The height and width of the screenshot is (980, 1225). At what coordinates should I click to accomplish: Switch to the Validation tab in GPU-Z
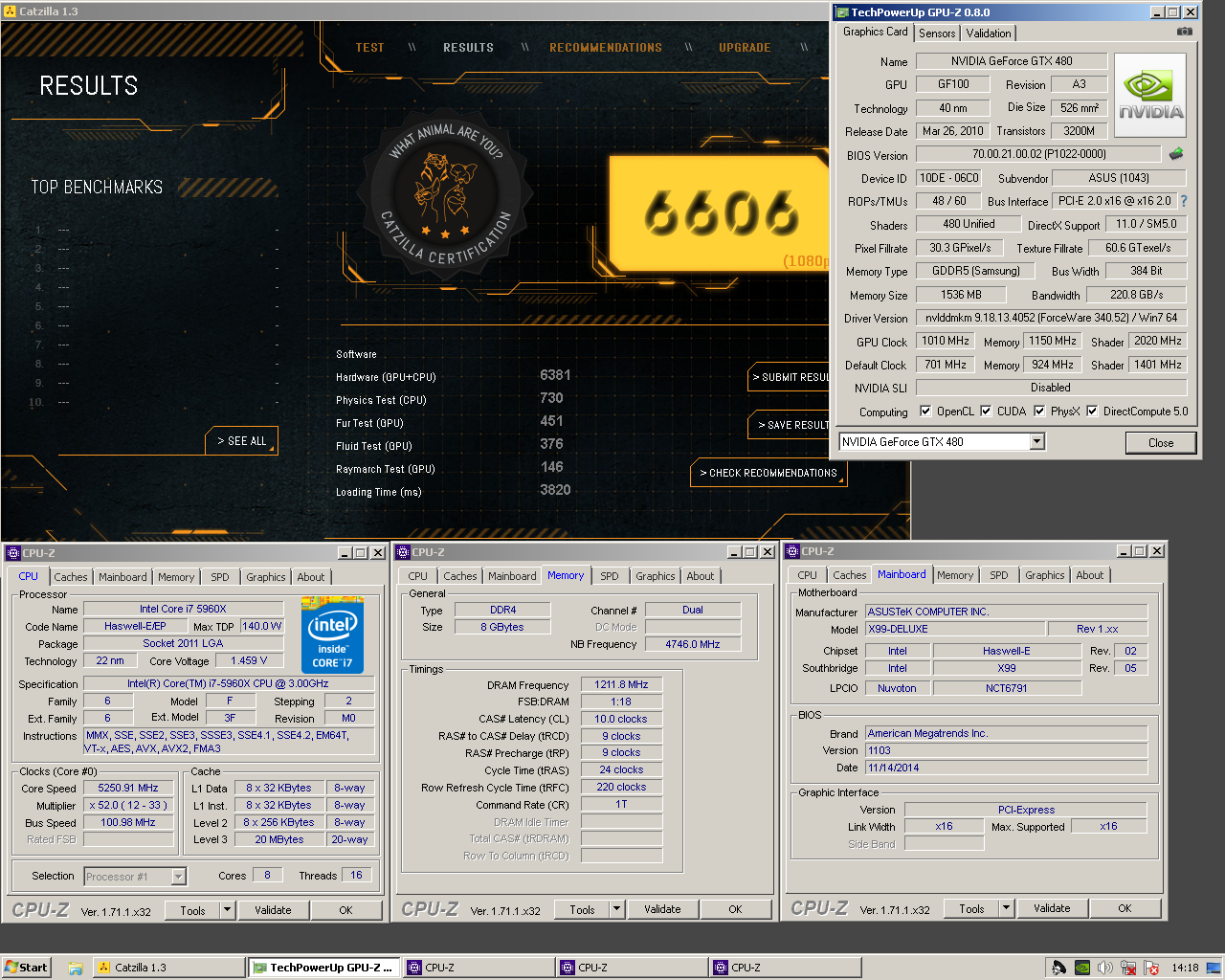pos(989,33)
